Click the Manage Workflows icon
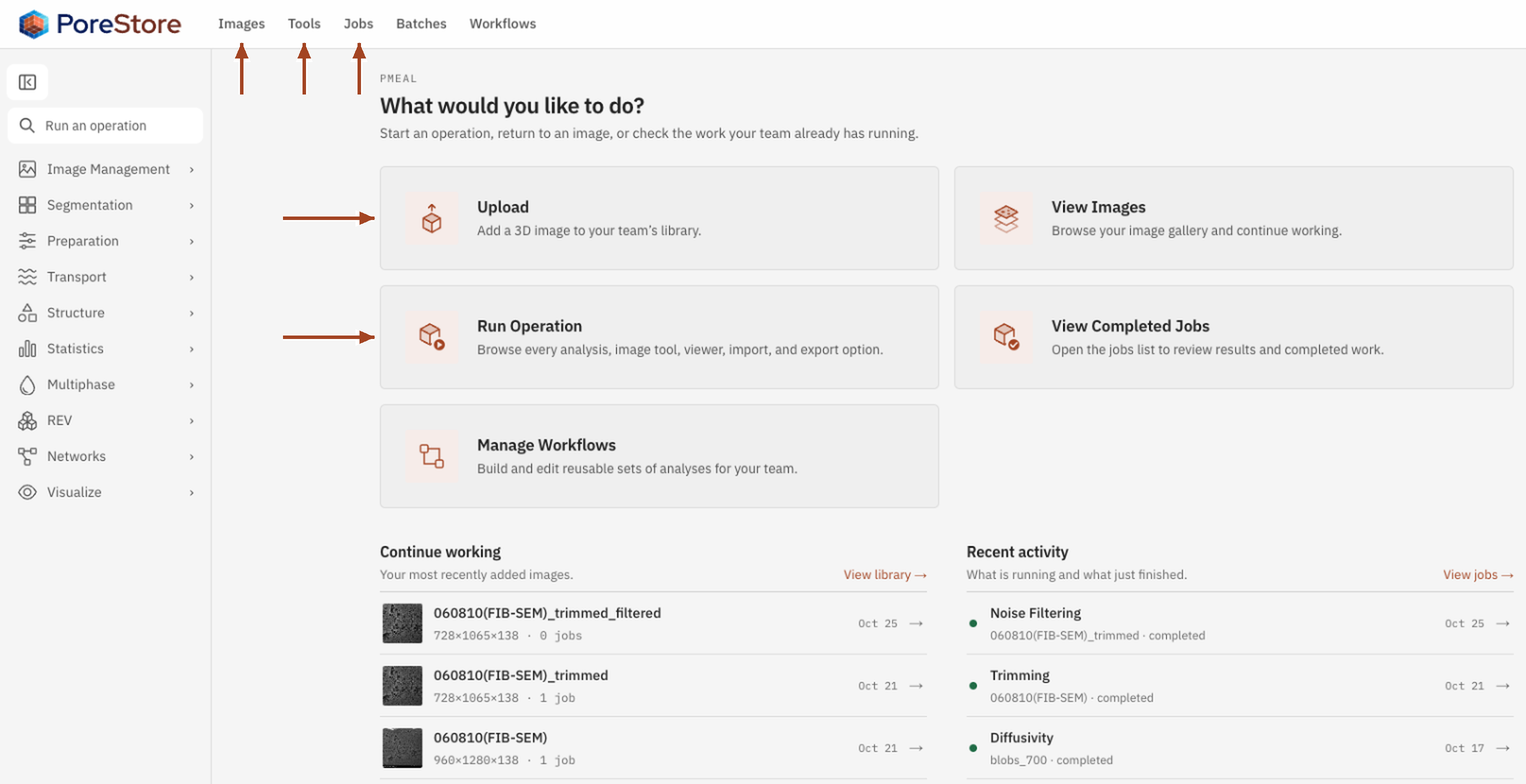The height and width of the screenshot is (784, 1526). 432,456
